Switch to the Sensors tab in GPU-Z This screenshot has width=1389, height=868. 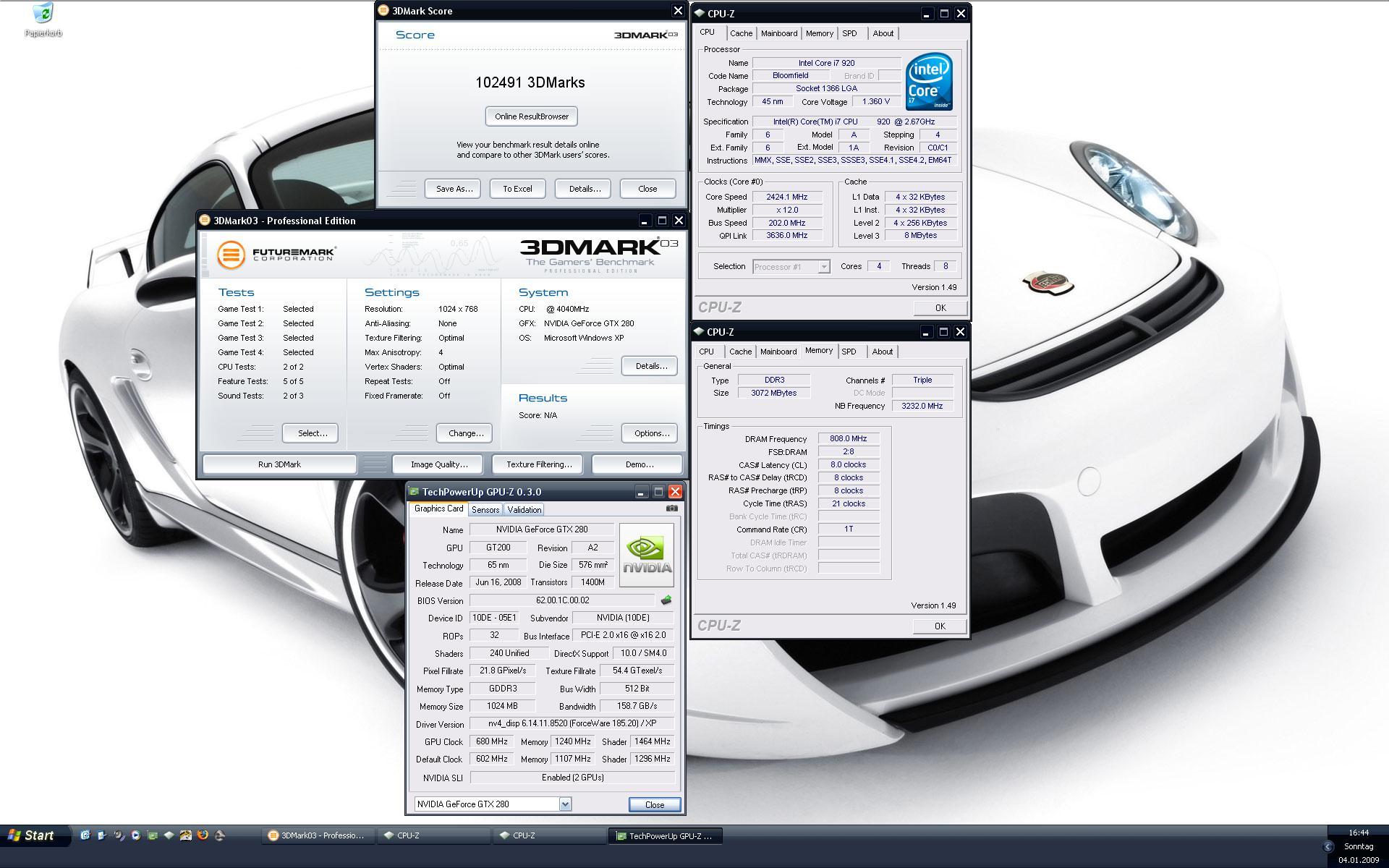(x=485, y=510)
